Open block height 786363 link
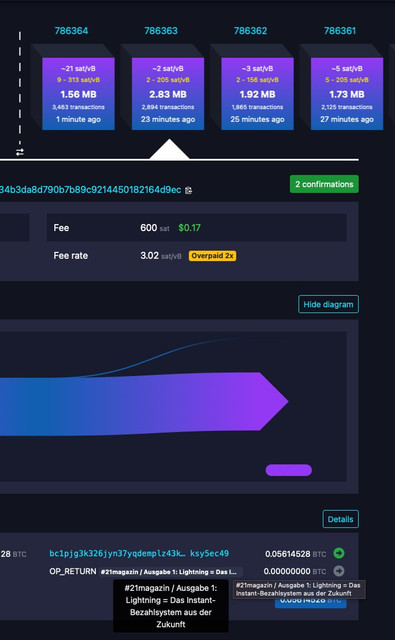The image size is (395, 640). click(161, 31)
